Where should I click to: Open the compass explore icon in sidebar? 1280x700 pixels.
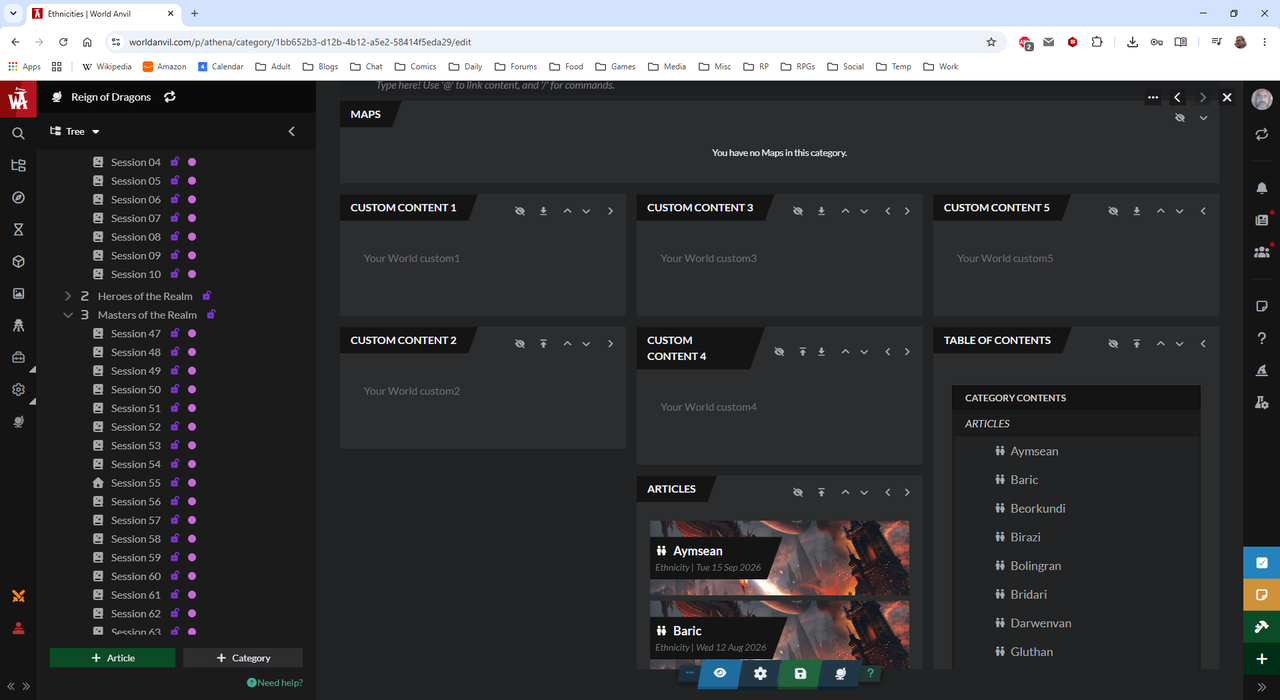[x=18, y=198]
